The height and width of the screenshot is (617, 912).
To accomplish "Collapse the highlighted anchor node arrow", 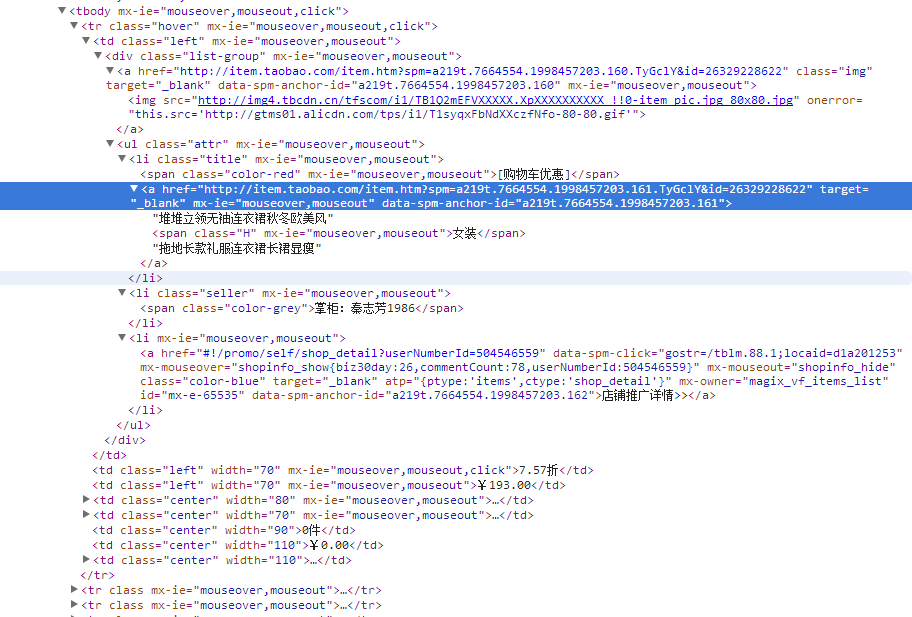I will coord(134,188).
